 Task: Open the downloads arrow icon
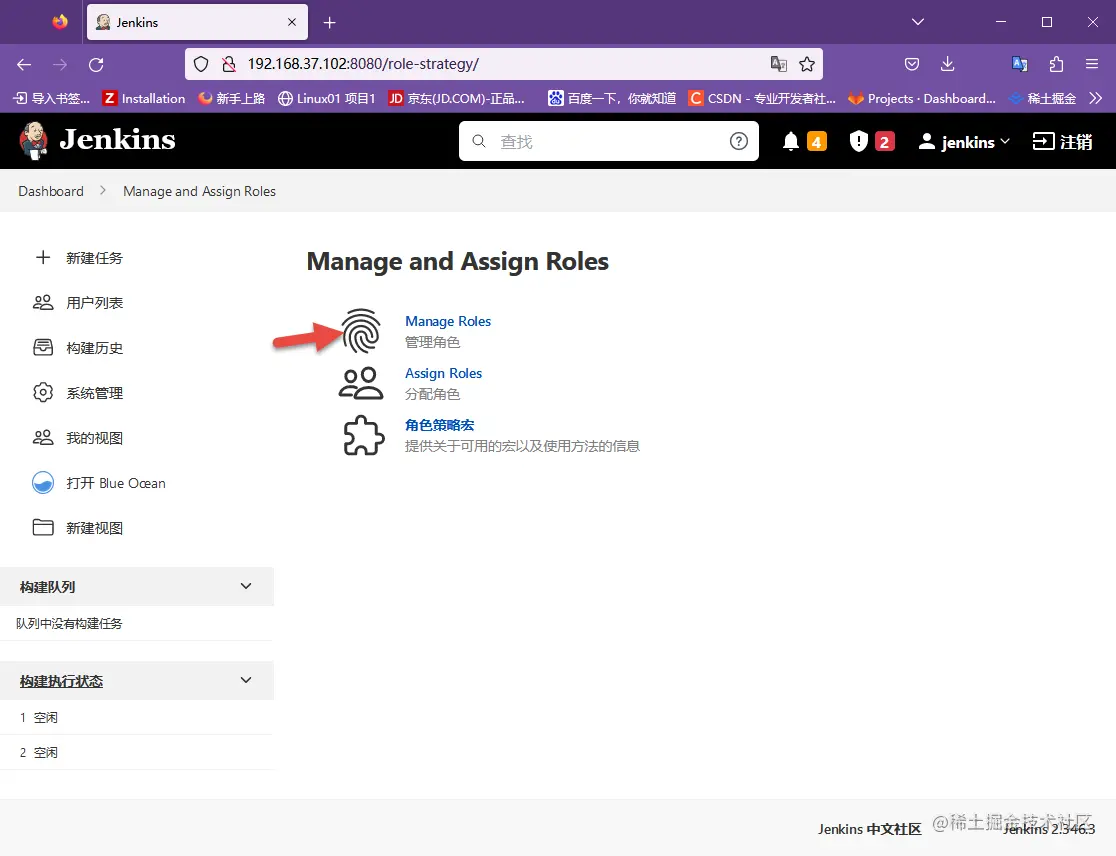[x=947, y=64]
